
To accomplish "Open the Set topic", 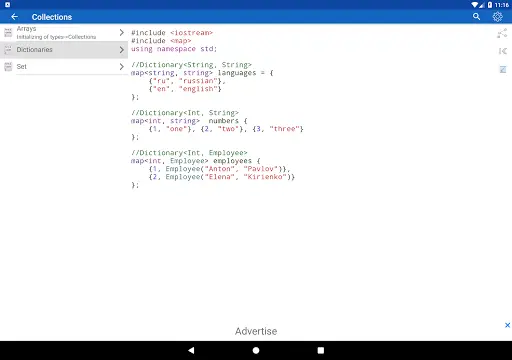I will (64, 67).
